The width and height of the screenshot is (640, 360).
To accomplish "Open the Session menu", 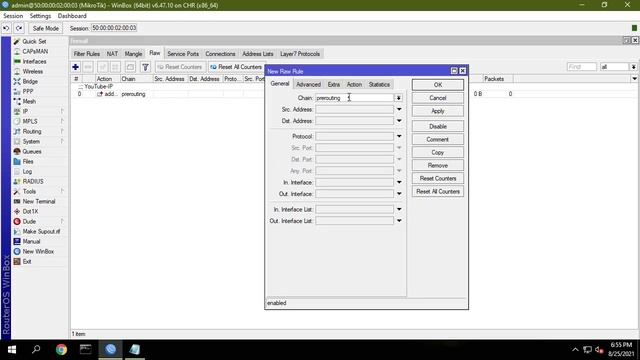I will pyautogui.click(x=13, y=16).
